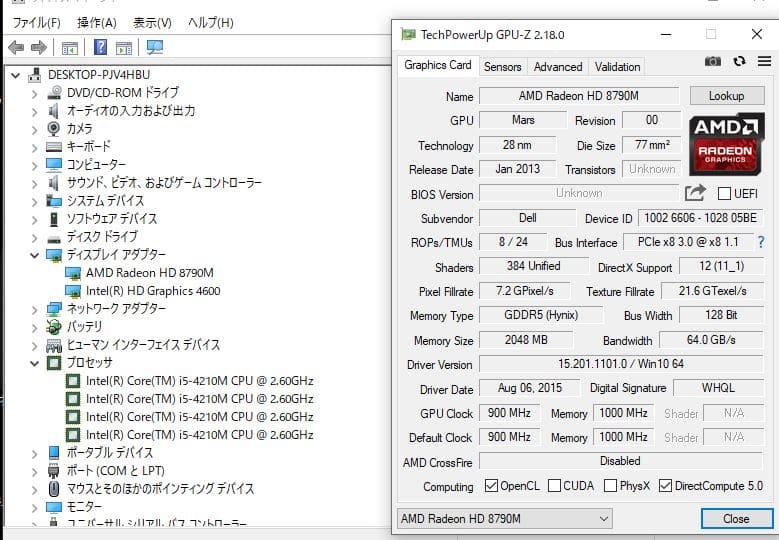Refresh GPU-Z data with the refresh icon
Screen dimensions: 779x540
(739, 61)
